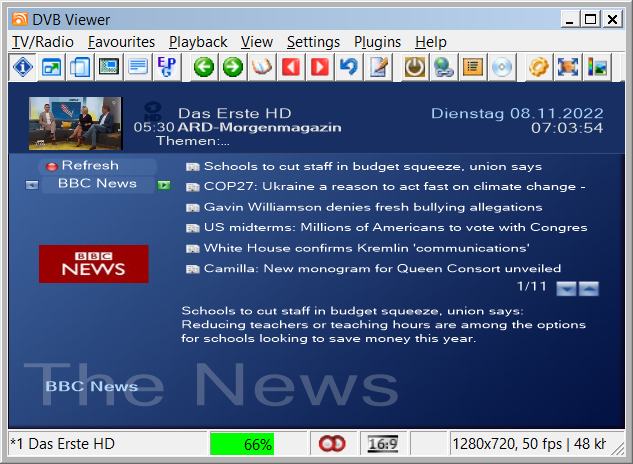633x464 pixels.
Task: Click the blue curved undo arrow icon
Action: pos(348,67)
